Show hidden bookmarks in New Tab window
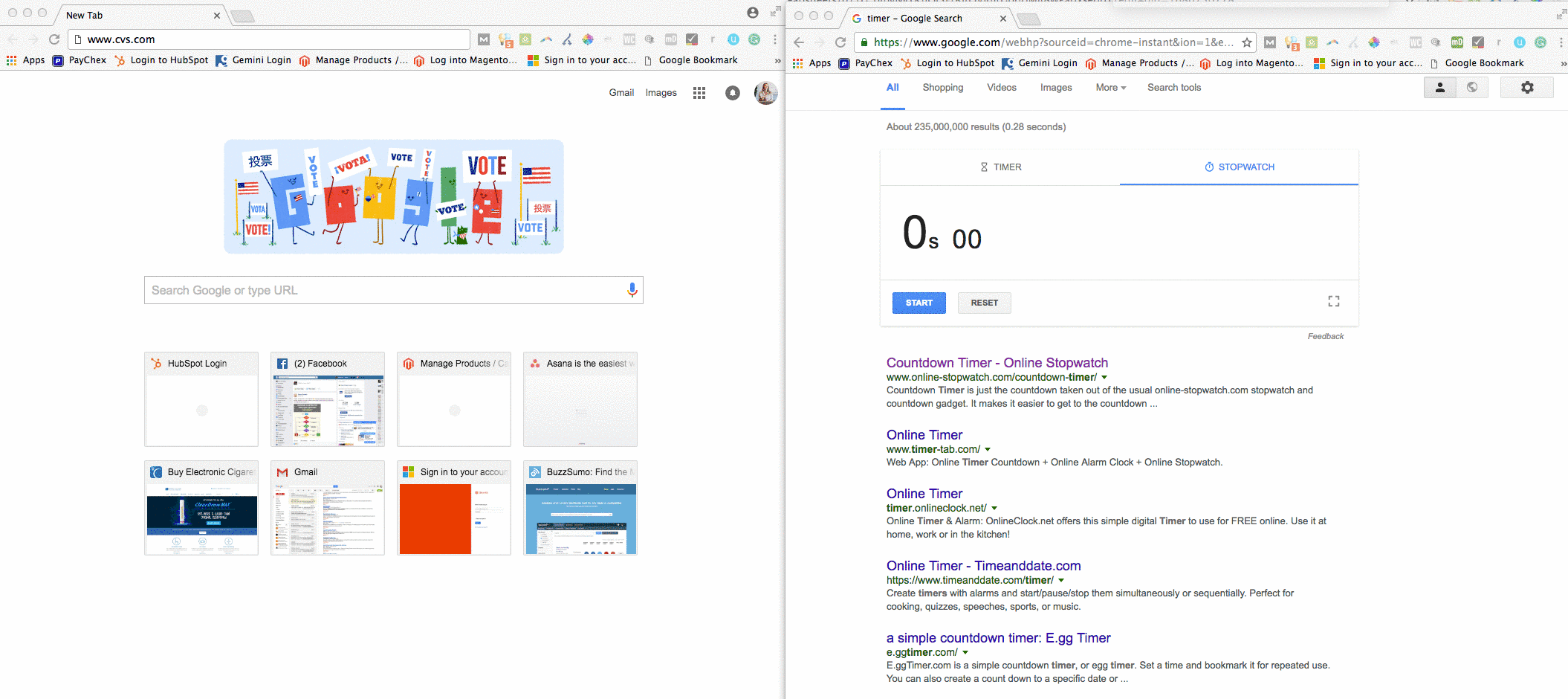The width and height of the screenshot is (1568, 699). (x=777, y=60)
